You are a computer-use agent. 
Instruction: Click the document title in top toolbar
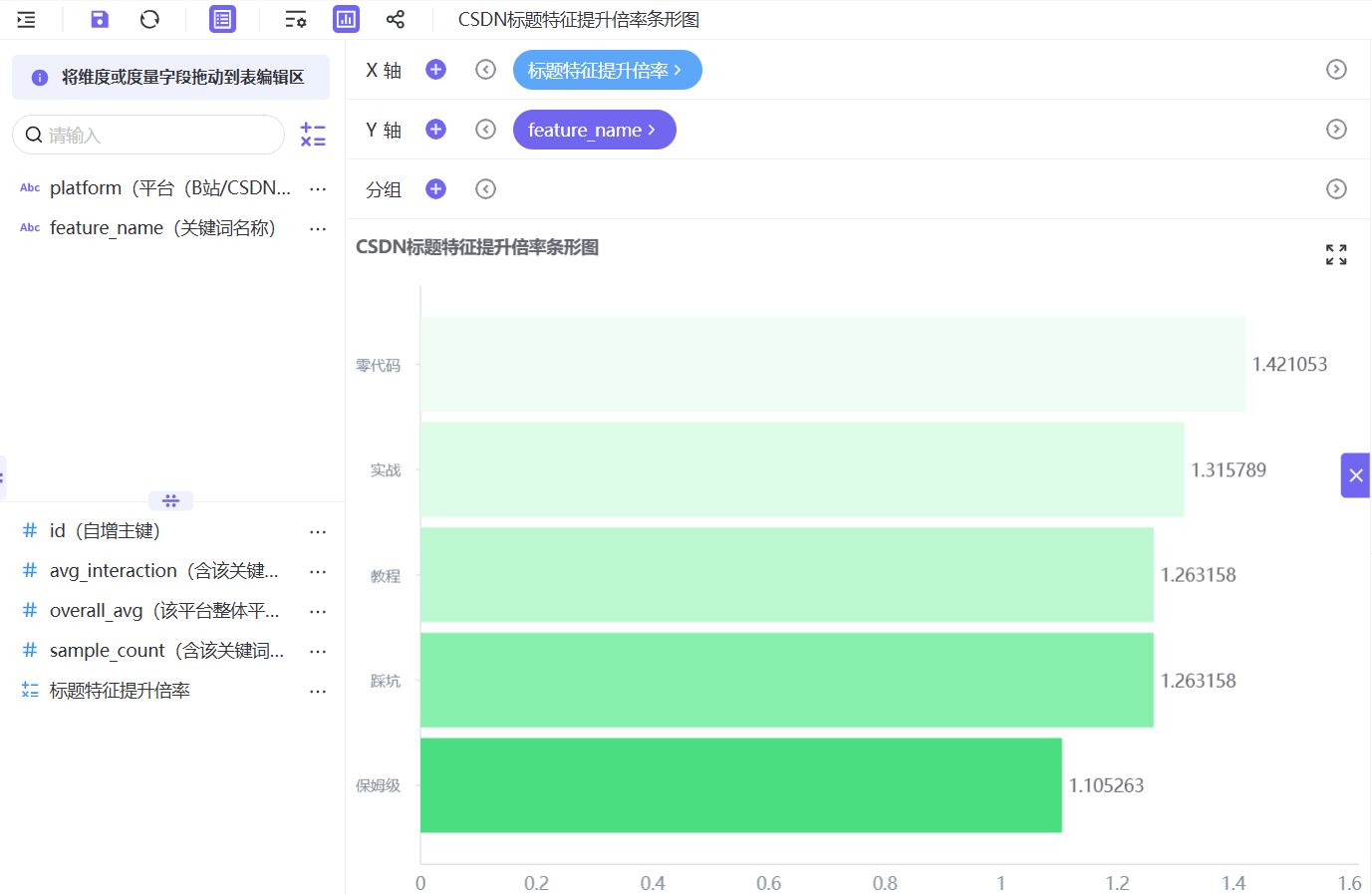pyautogui.click(x=579, y=19)
